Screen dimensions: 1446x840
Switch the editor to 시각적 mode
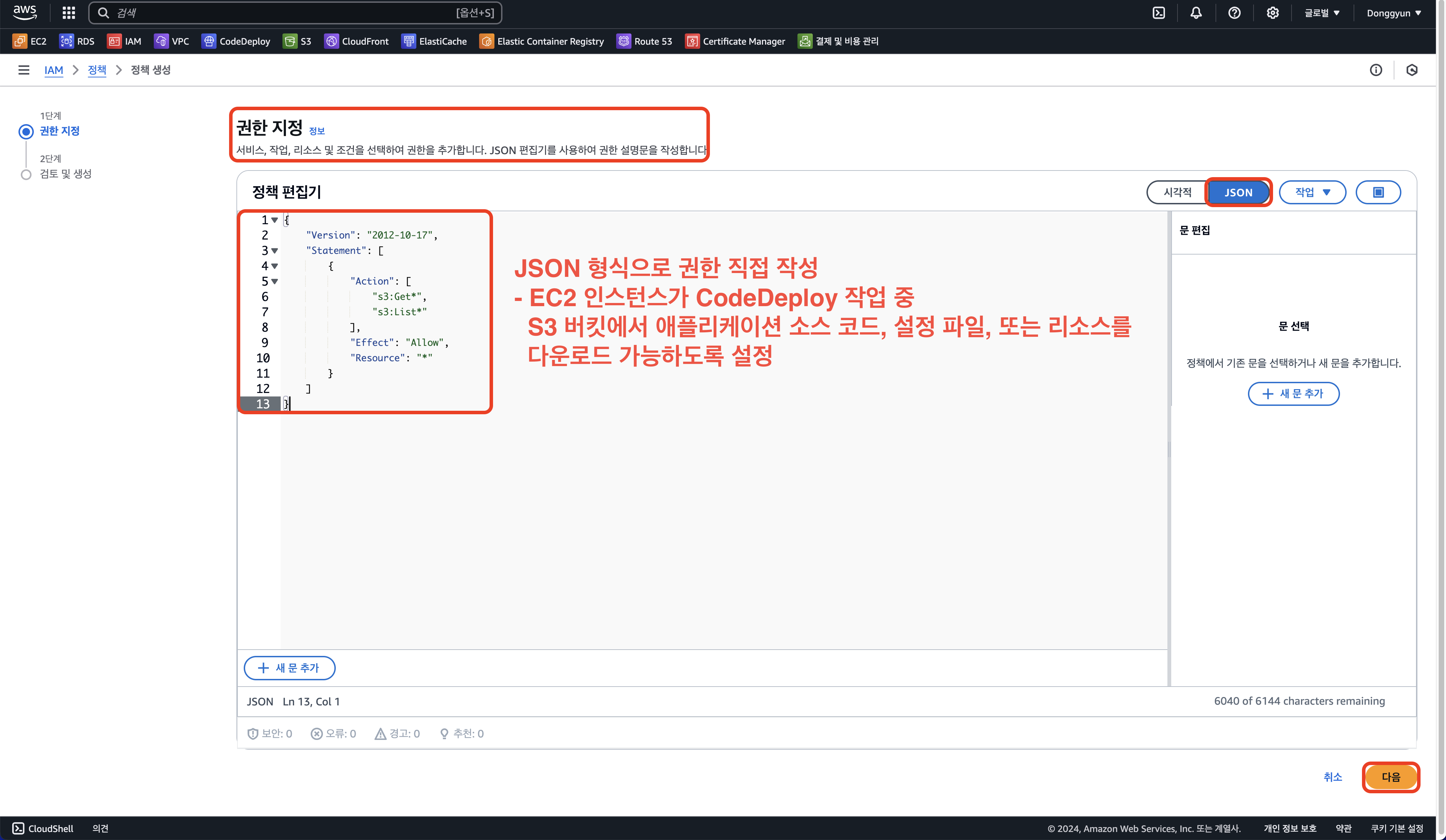pyautogui.click(x=1177, y=192)
